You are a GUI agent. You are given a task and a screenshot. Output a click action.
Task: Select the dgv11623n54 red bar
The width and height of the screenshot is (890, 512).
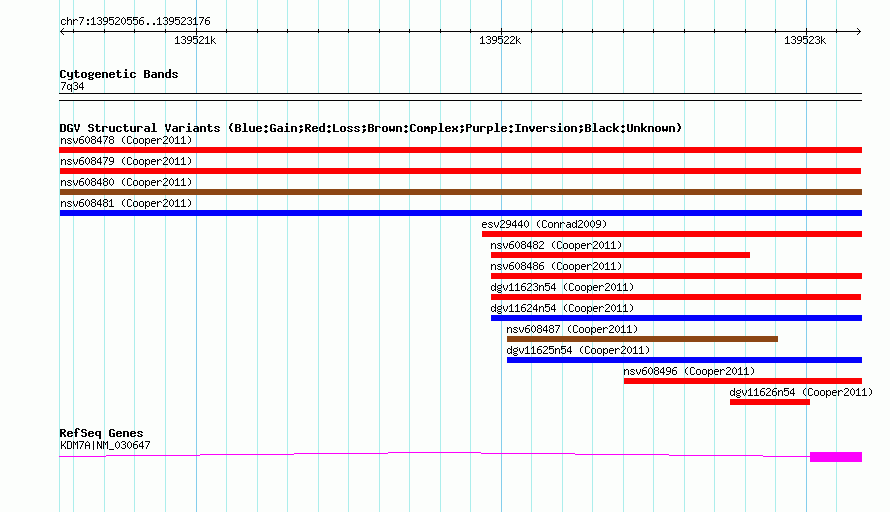(x=676, y=297)
